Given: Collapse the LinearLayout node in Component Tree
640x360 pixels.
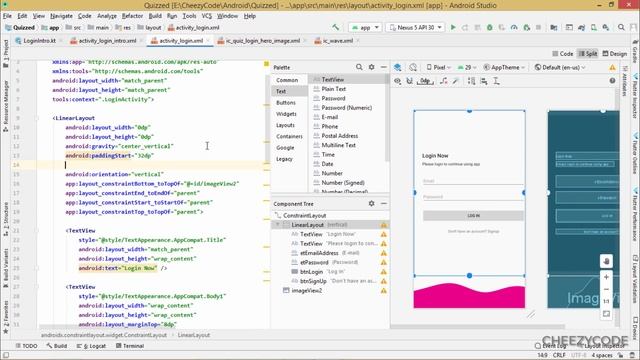Looking at the screenshot, I should click(278, 225).
